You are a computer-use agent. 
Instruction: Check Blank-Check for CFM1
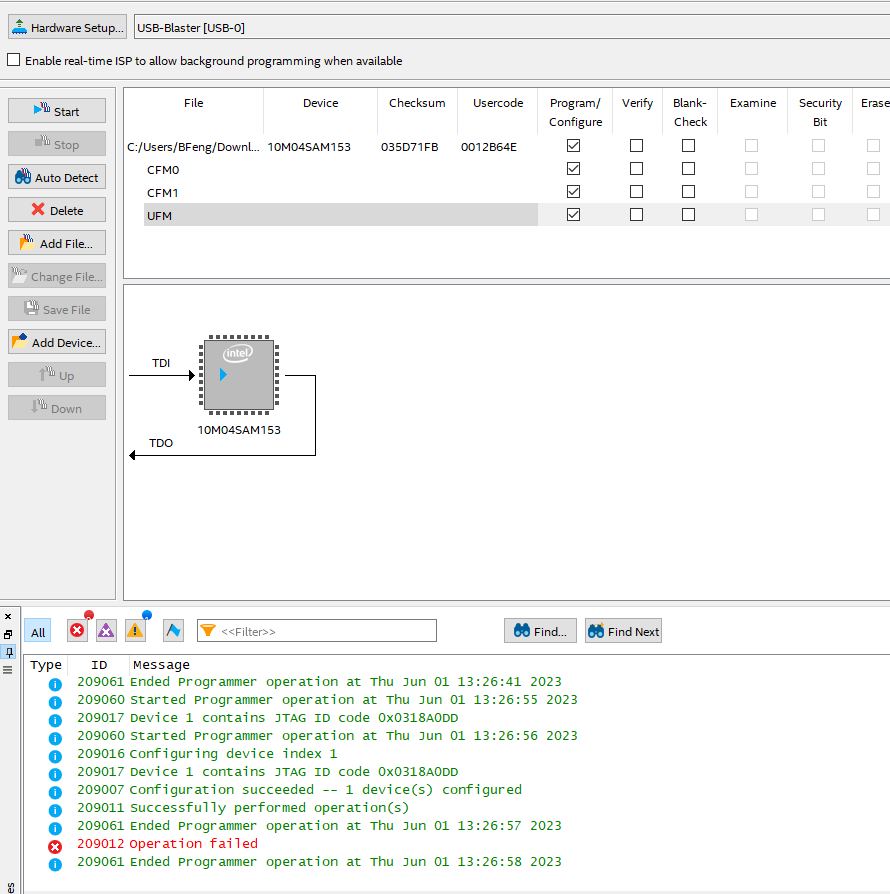688,191
